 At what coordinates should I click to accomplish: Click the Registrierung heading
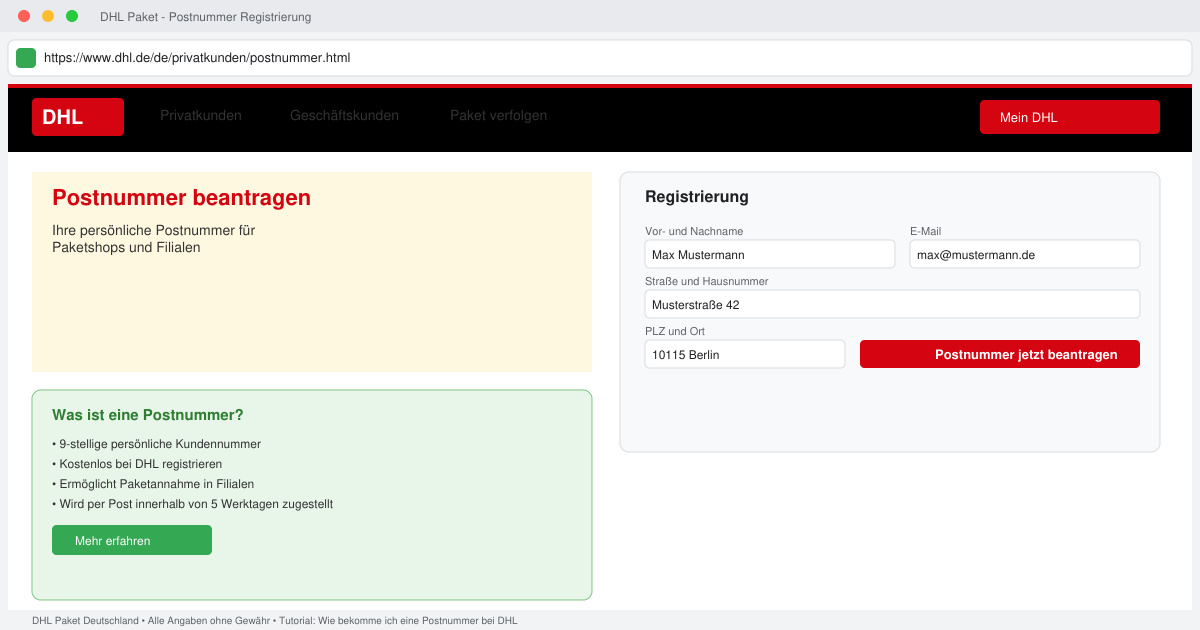point(697,197)
